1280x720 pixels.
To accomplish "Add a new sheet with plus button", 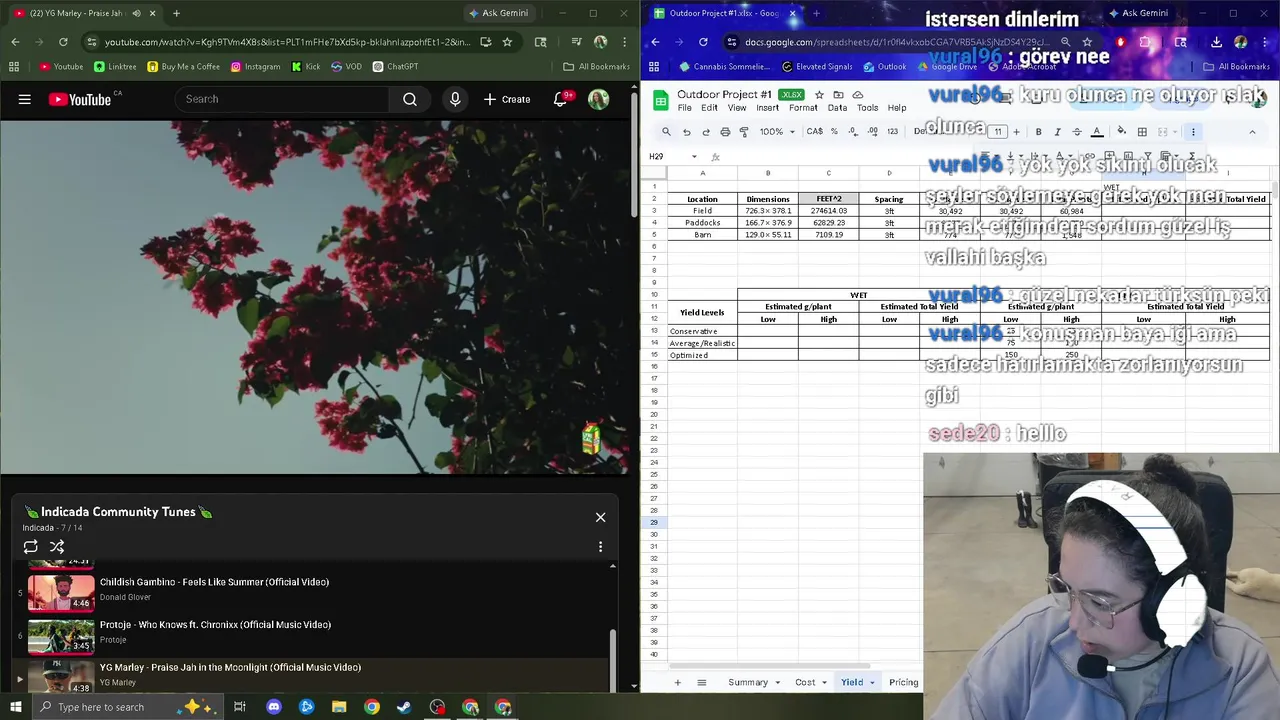I will click(677, 682).
